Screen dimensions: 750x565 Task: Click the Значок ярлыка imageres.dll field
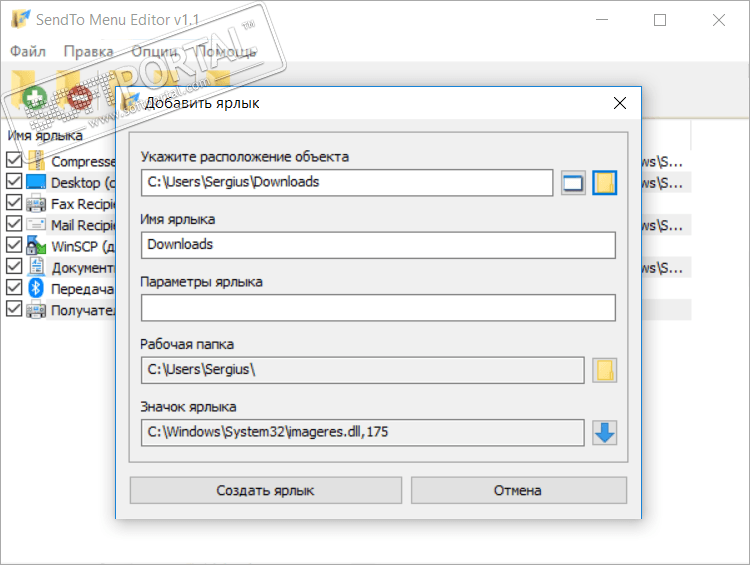(x=363, y=432)
